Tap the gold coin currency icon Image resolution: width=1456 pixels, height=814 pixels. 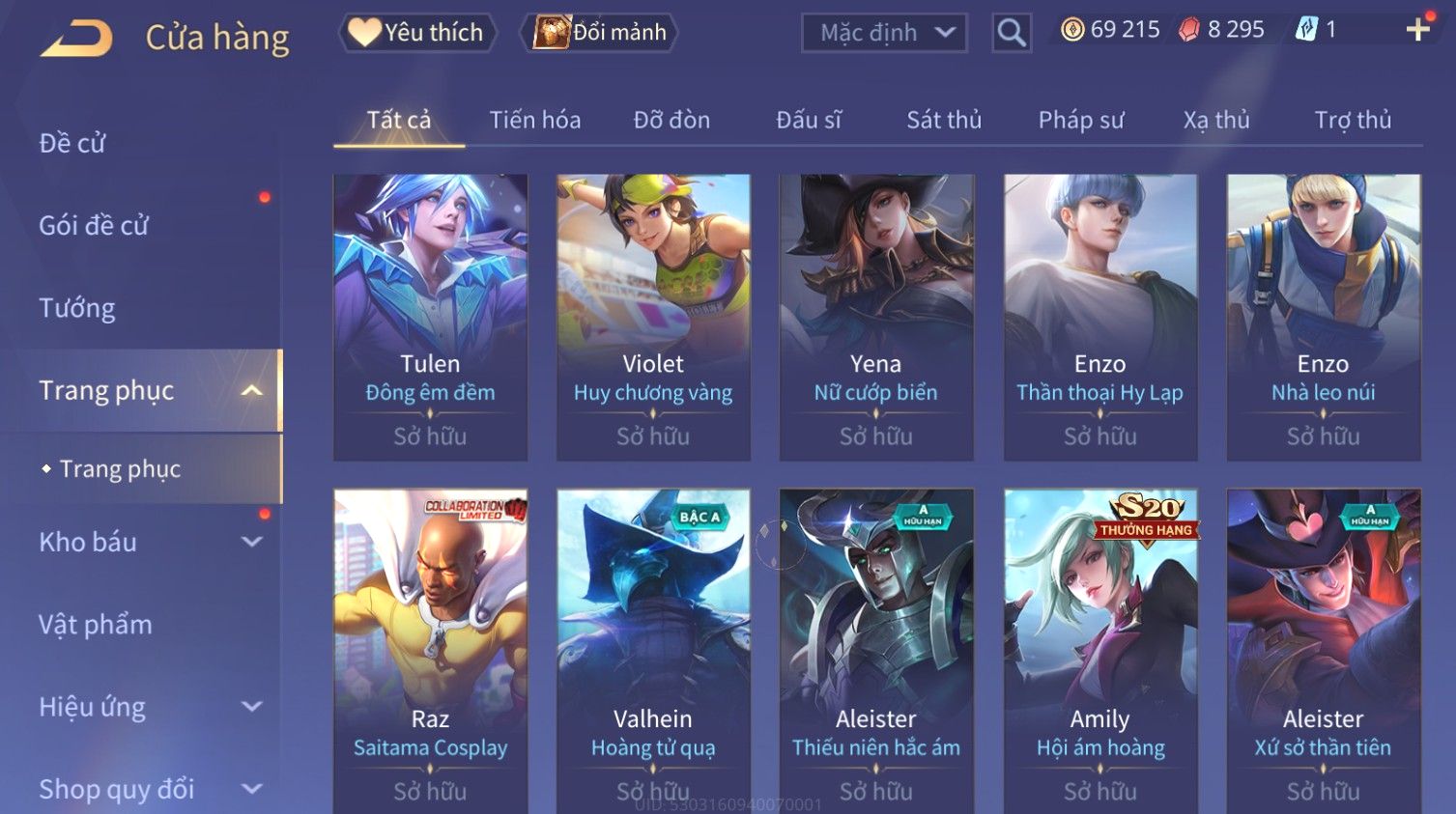1072,30
